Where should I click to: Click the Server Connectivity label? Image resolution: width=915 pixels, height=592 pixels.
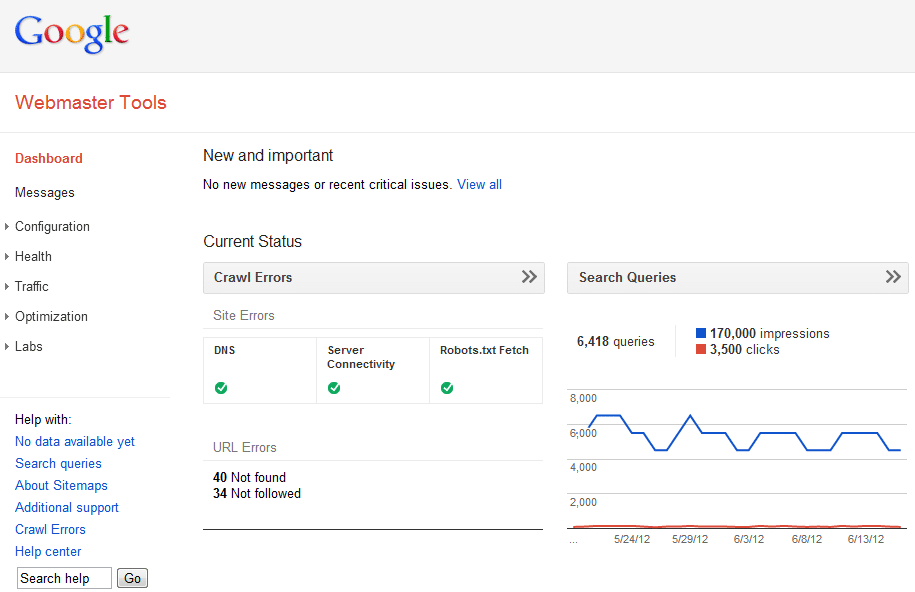click(x=361, y=357)
